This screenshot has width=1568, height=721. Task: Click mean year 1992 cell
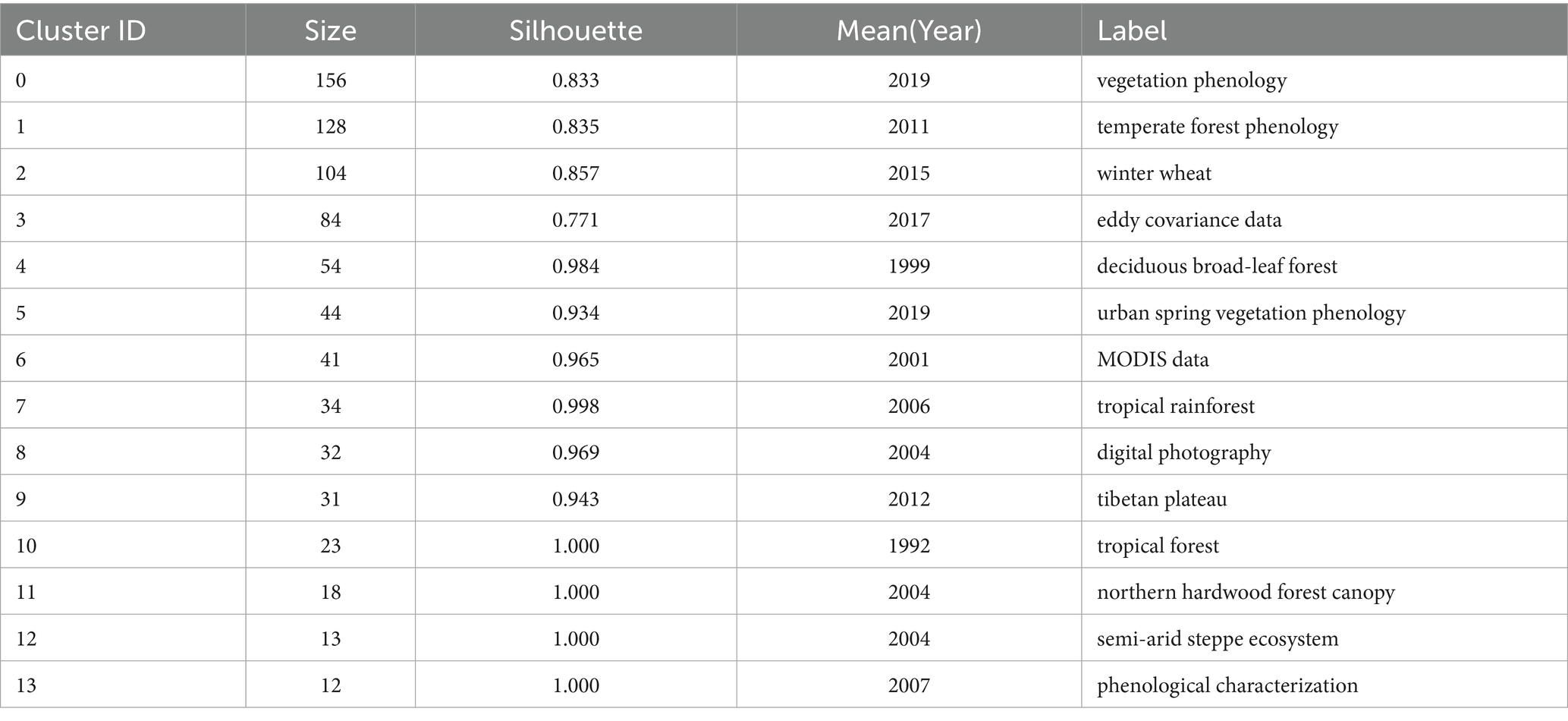[908, 546]
